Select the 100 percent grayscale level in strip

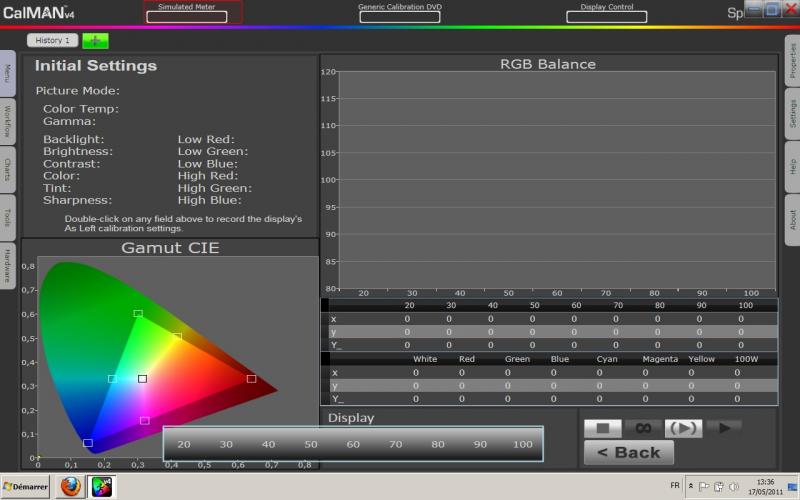pos(523,444)
